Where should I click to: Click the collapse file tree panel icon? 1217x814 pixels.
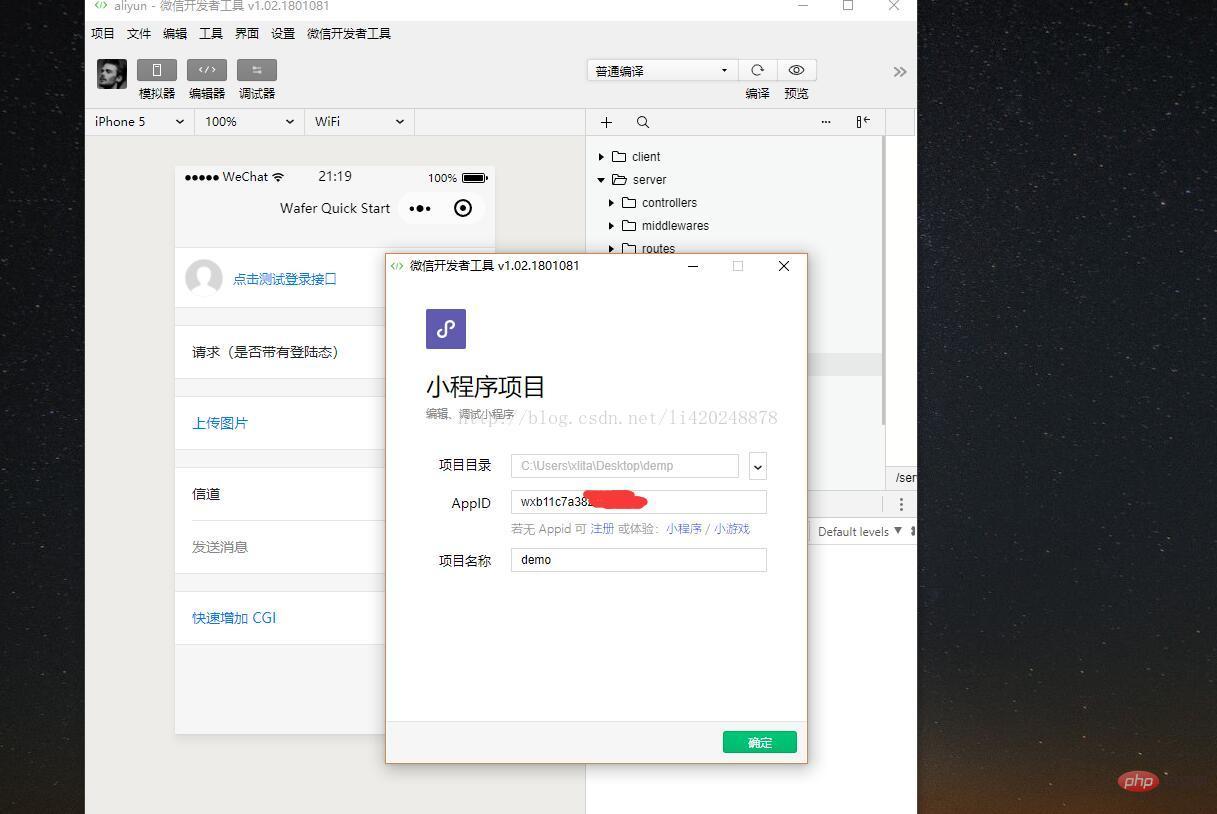863,122
